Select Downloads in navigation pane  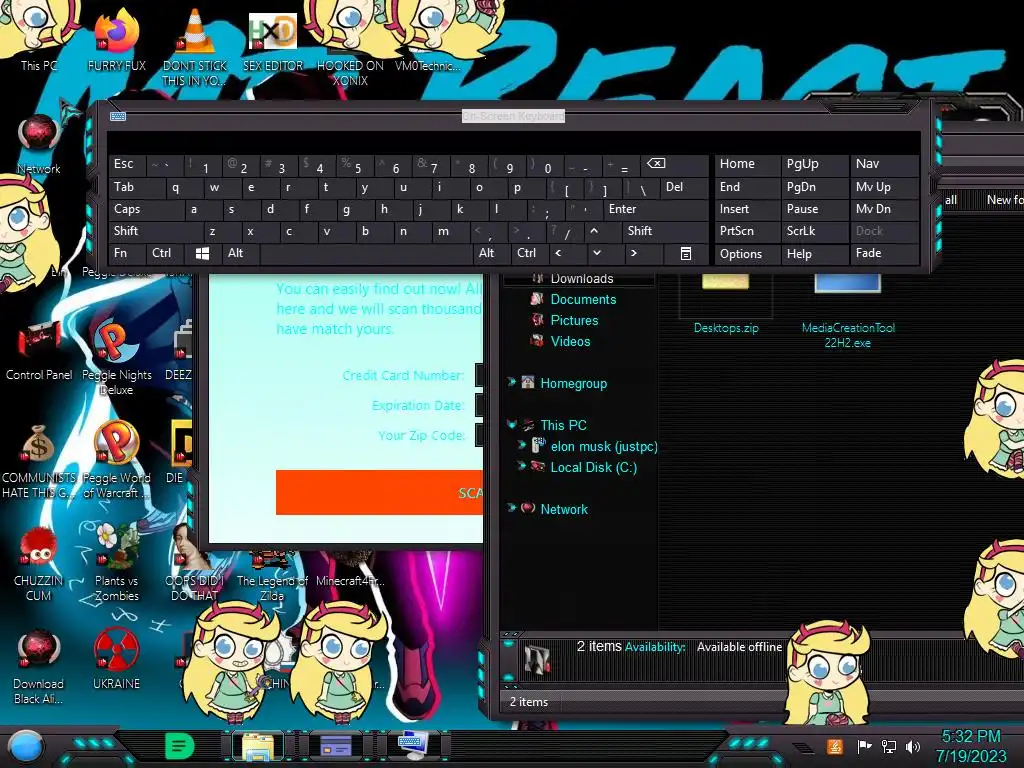582,279
